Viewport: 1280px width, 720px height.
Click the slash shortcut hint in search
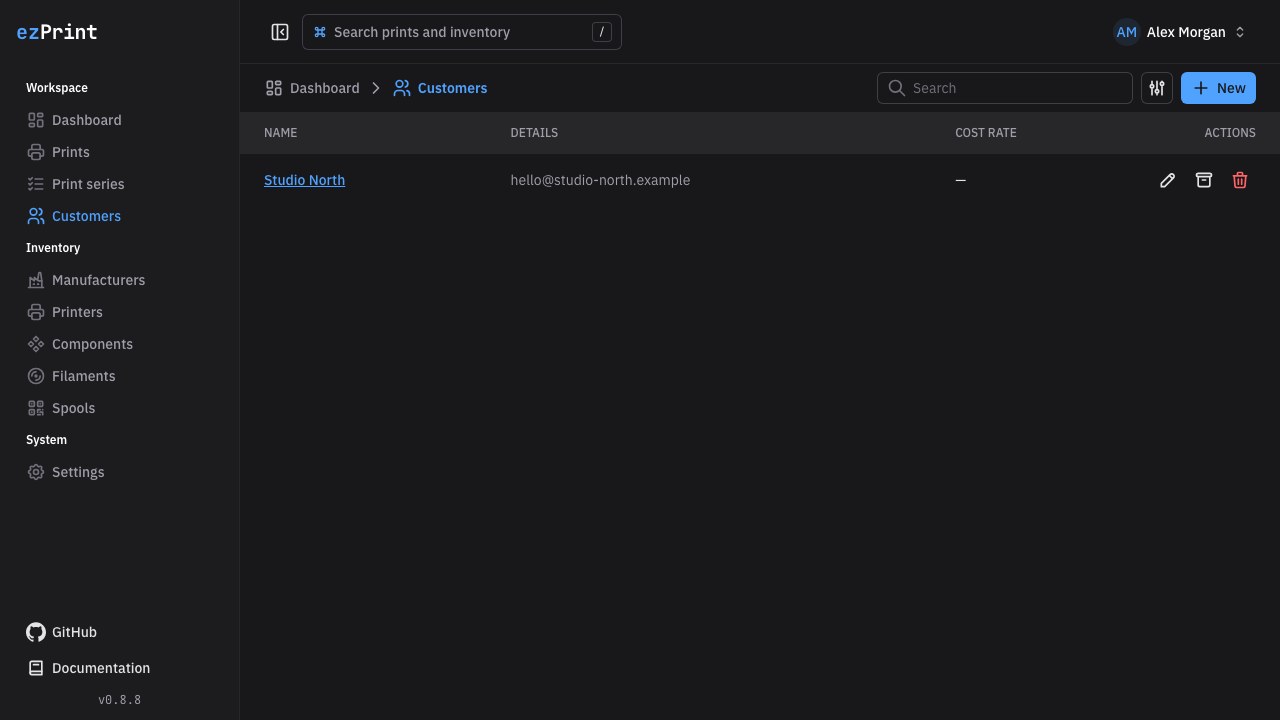(601, 32)
